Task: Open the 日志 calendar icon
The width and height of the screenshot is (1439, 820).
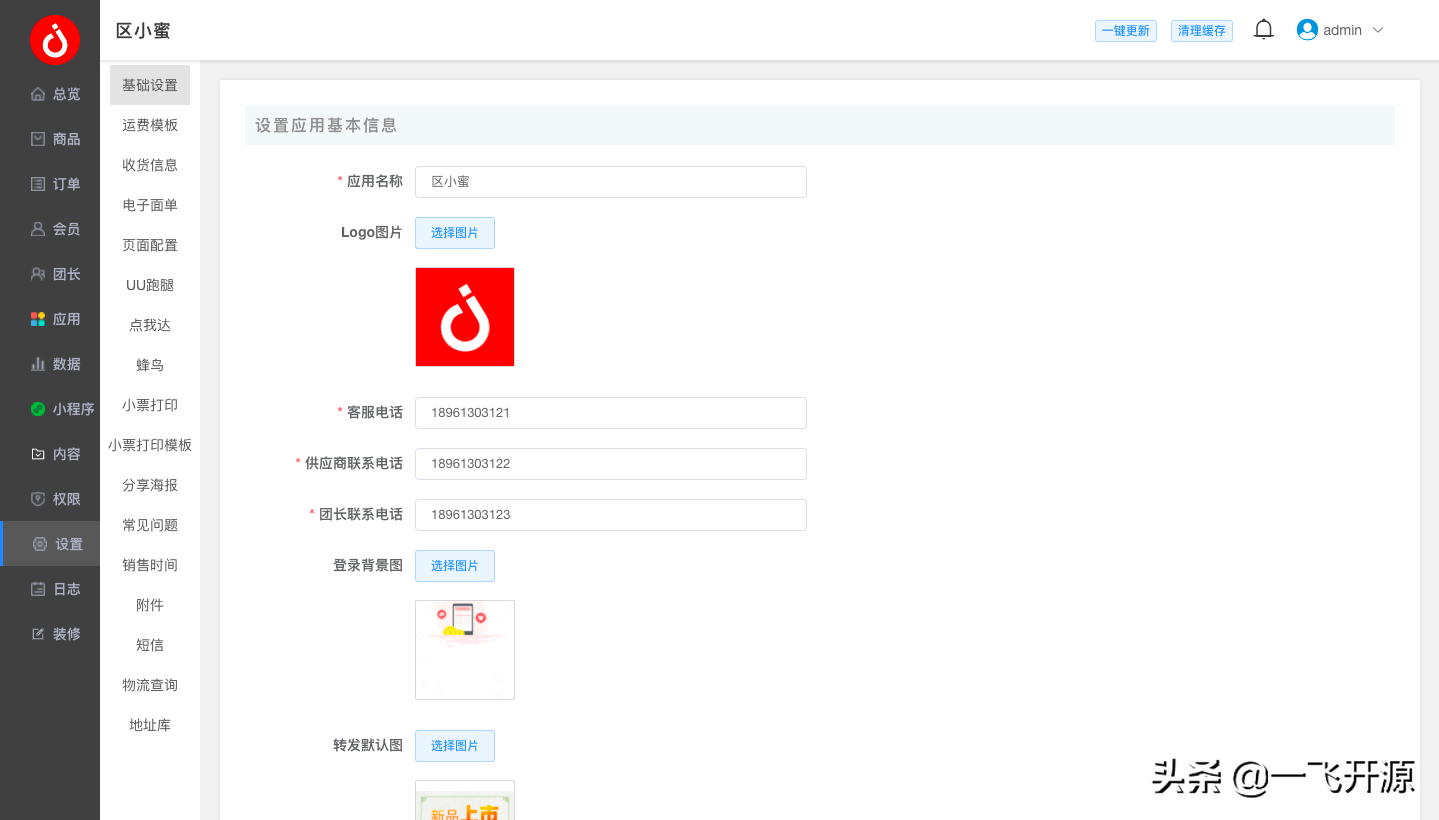Action: pos(38,589)
